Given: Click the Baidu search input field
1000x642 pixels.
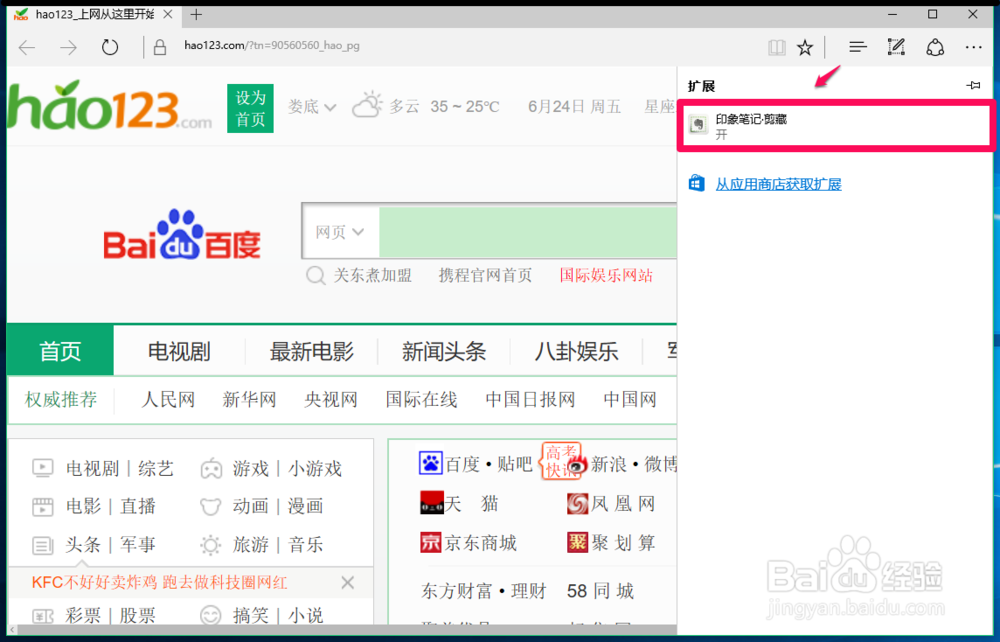Looking at the screenshot, I should (x=527, y=231).
